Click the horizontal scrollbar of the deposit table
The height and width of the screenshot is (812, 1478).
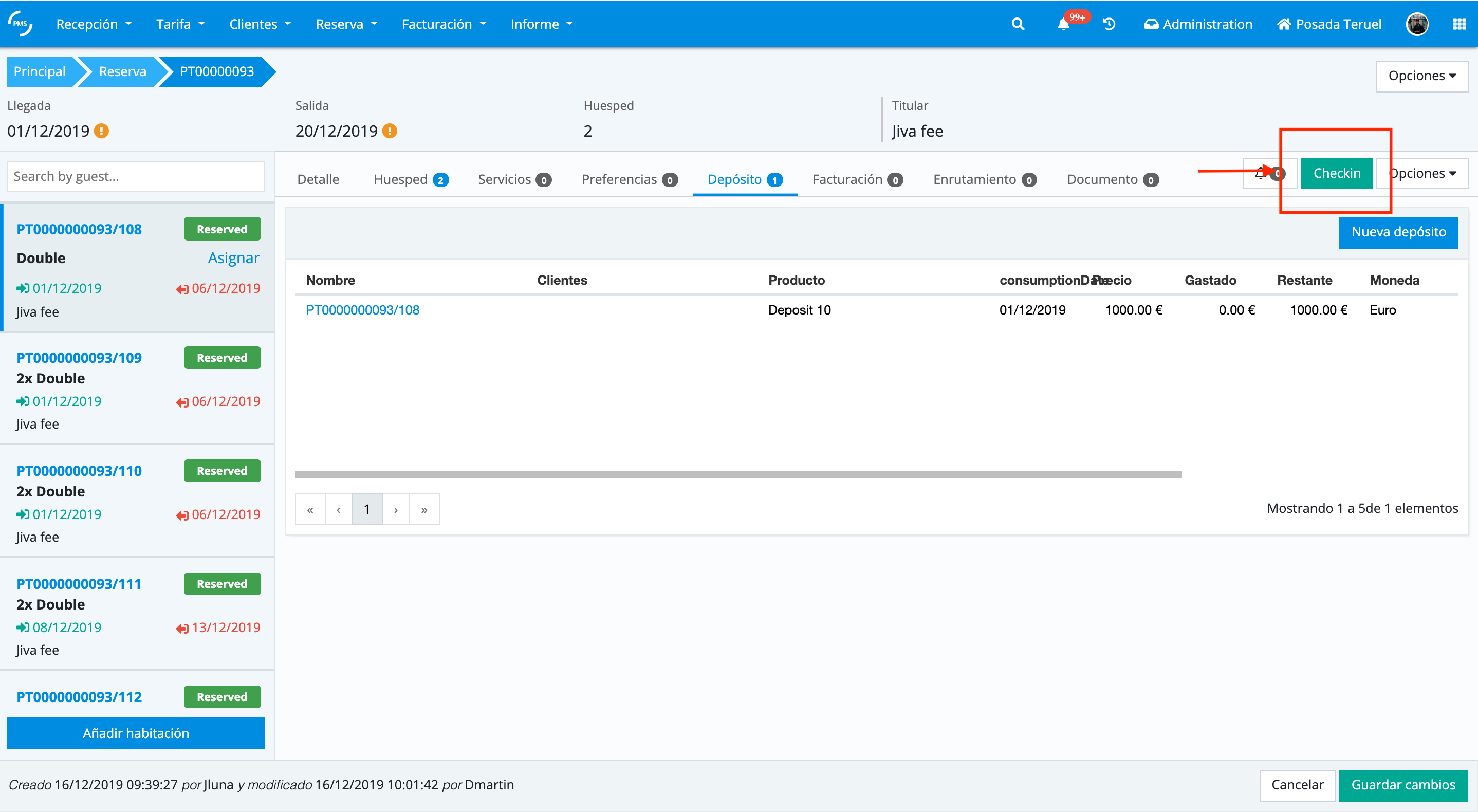coord(738,474)
